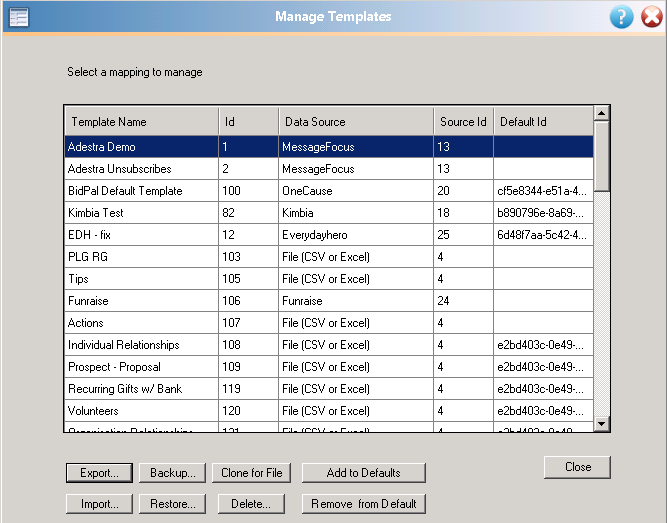Click the Everydayhero data source cell
Image resolution: width=667 pixels, height=523 pixels.
click(356, 235)
